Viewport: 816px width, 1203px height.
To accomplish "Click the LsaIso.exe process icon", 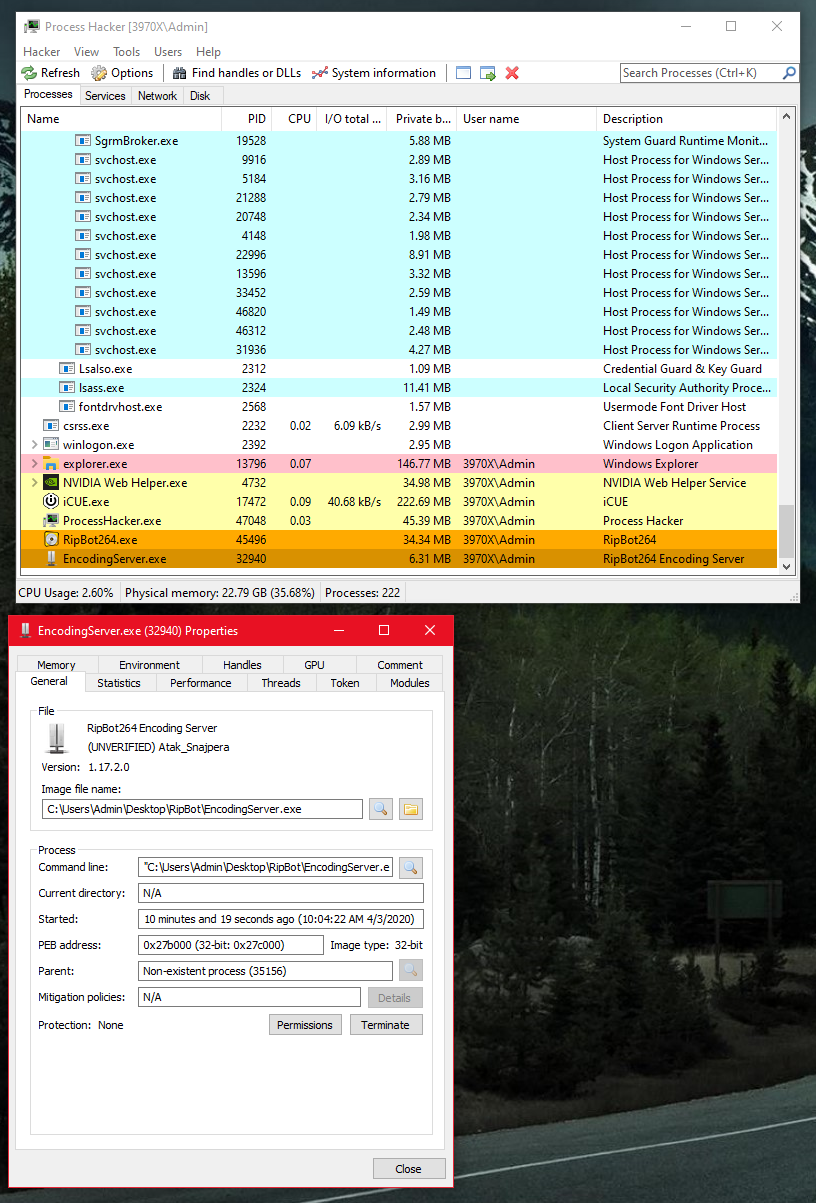I will tap(67, 369).
